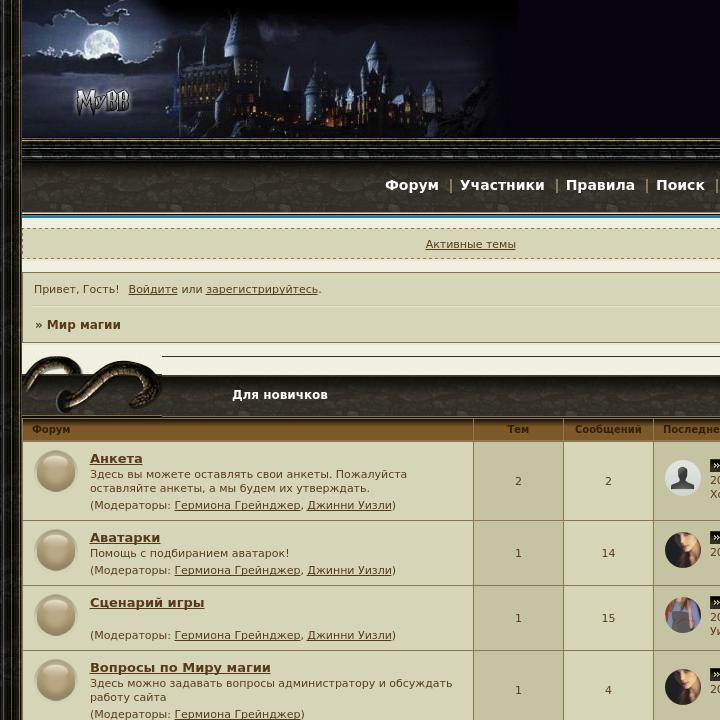Open the Форум menu item

click(412, 185)
